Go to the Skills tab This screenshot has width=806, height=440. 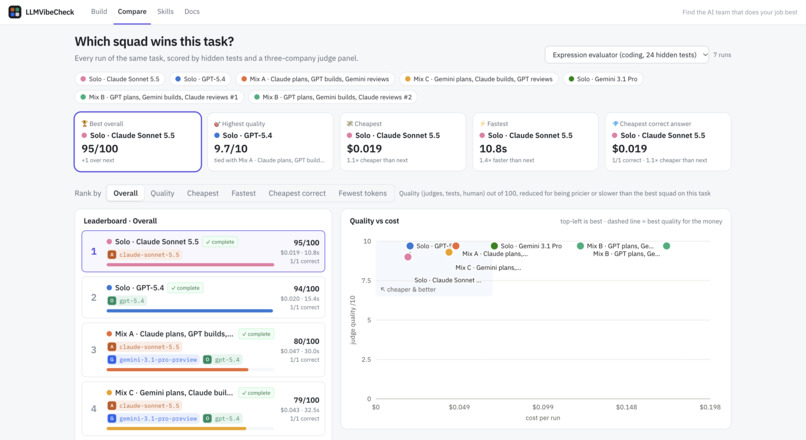pos(165,11)
